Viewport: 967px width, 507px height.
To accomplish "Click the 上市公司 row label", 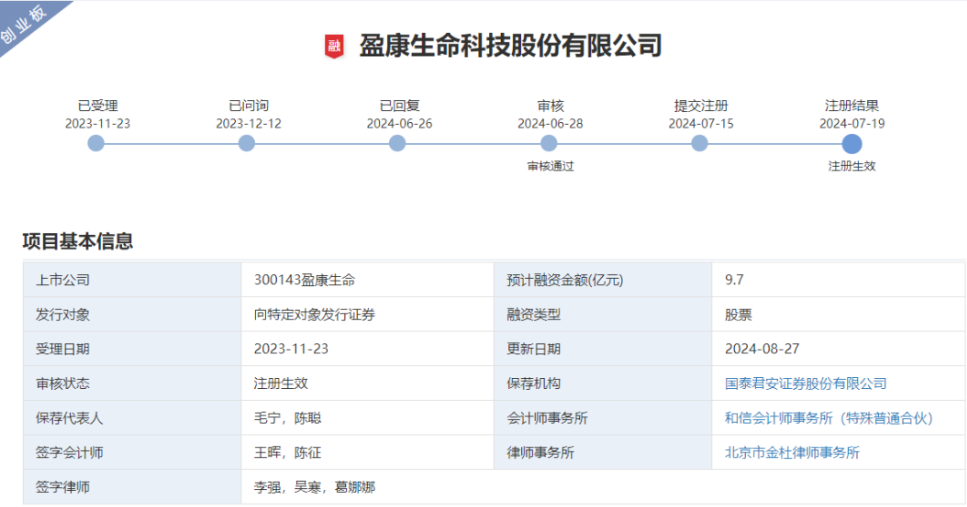I will pyautogui.click(x=63, y=280).
